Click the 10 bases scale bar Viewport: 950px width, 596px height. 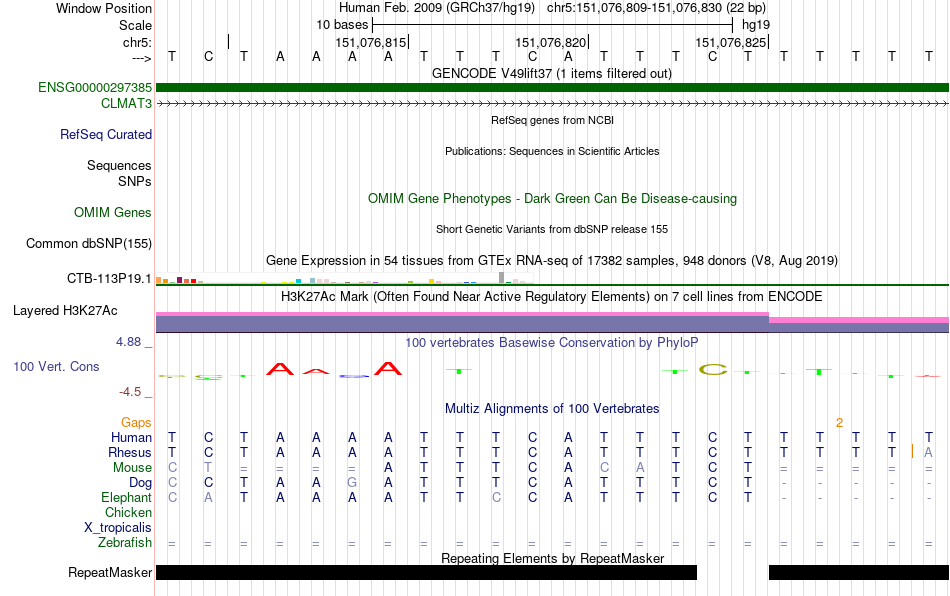pyautogui.click(x=553, y=25)
